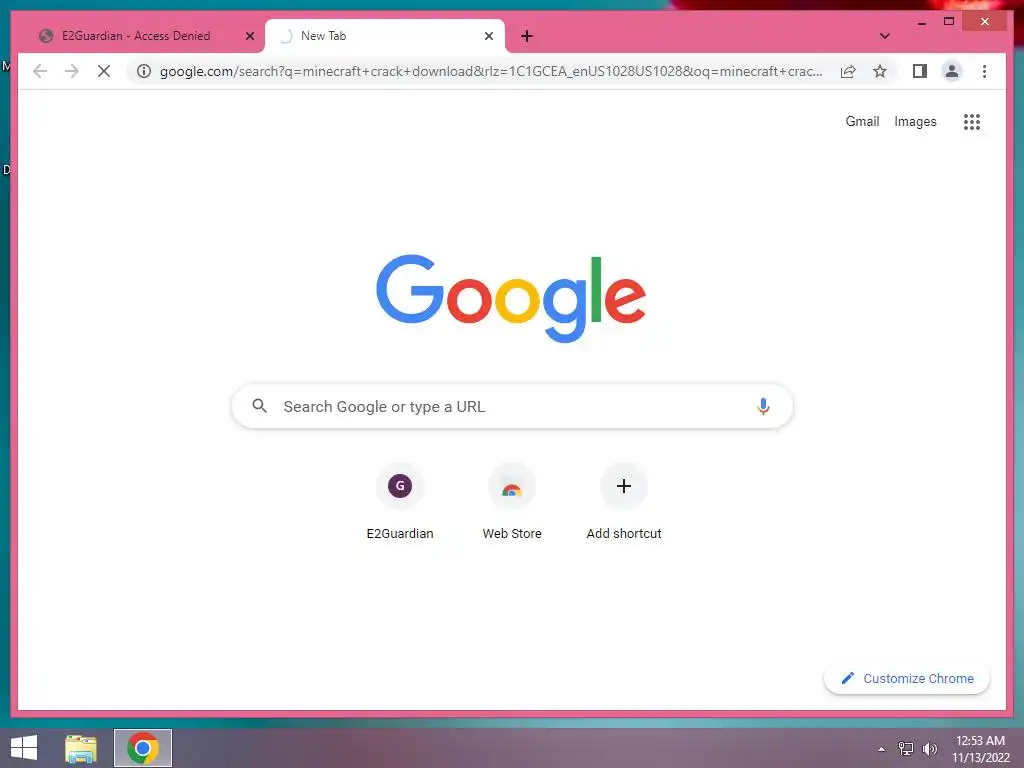Open Chrome three-dot menu
Screen dimensions: 1024x768
pos(984,71)
